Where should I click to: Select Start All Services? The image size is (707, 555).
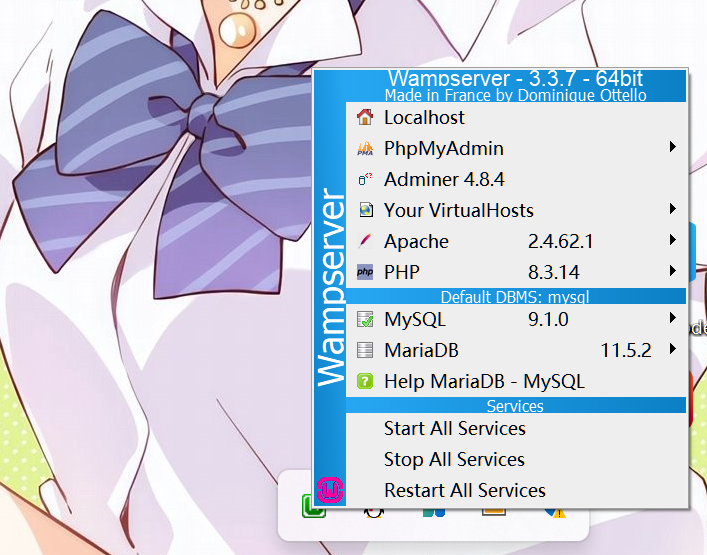454,428
